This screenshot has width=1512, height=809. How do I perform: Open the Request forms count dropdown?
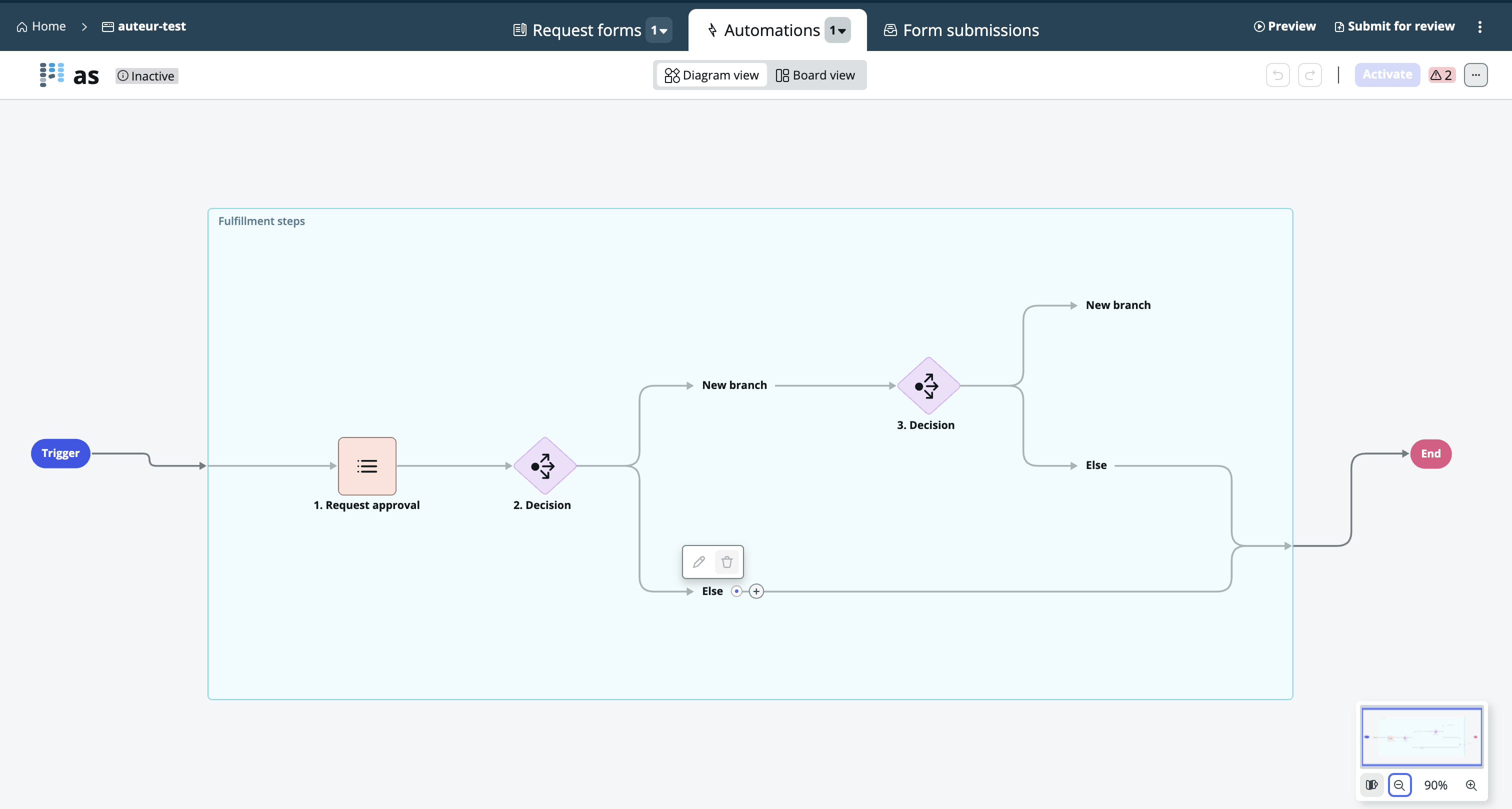point(659,30)
